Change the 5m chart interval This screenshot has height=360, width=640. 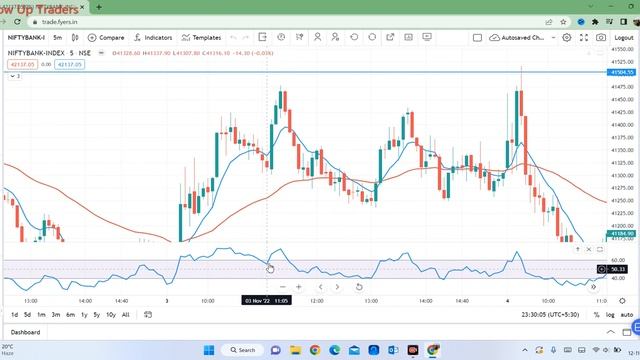58,38
